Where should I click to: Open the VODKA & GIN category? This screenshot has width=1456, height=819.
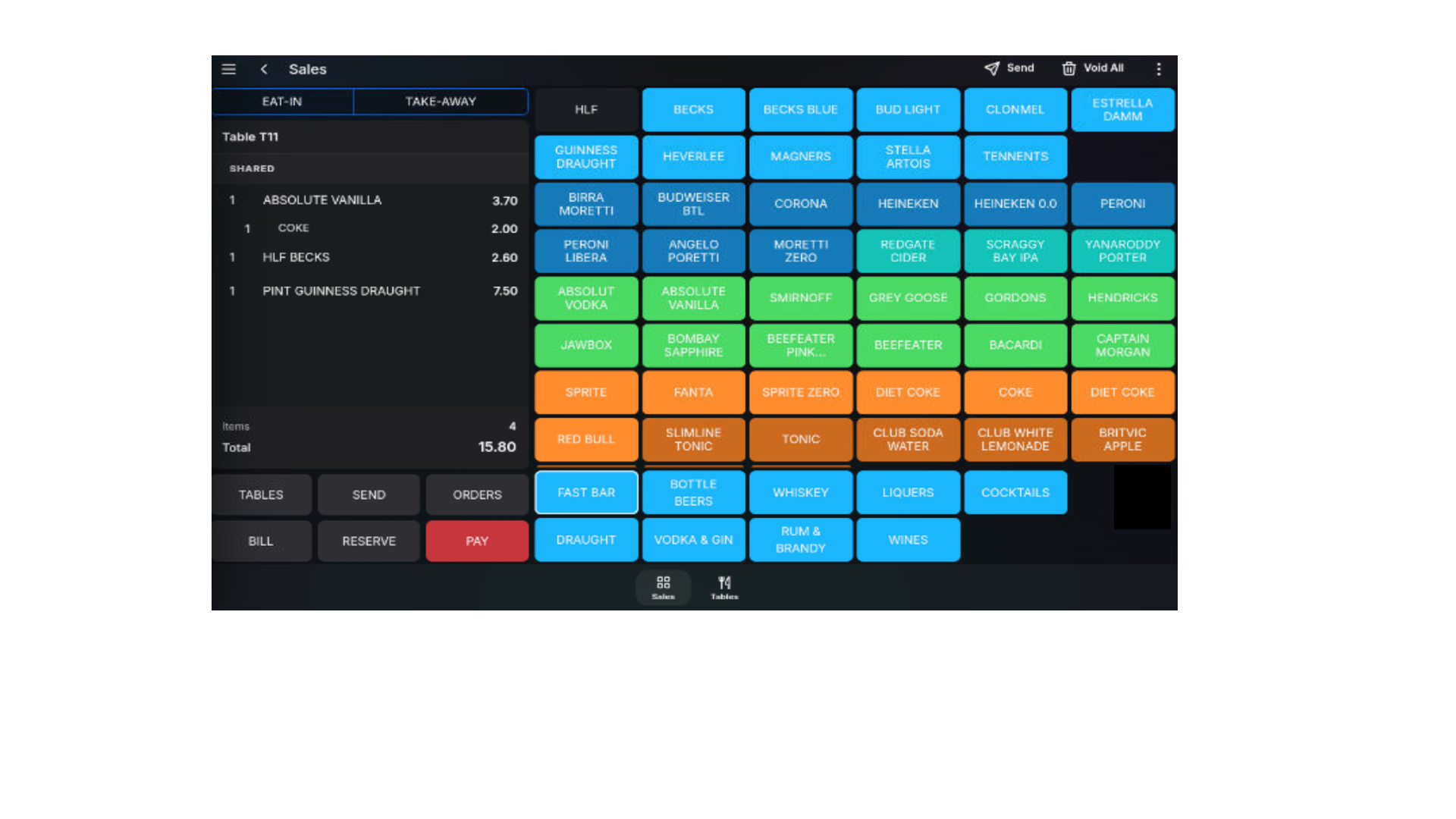point(694,540)
